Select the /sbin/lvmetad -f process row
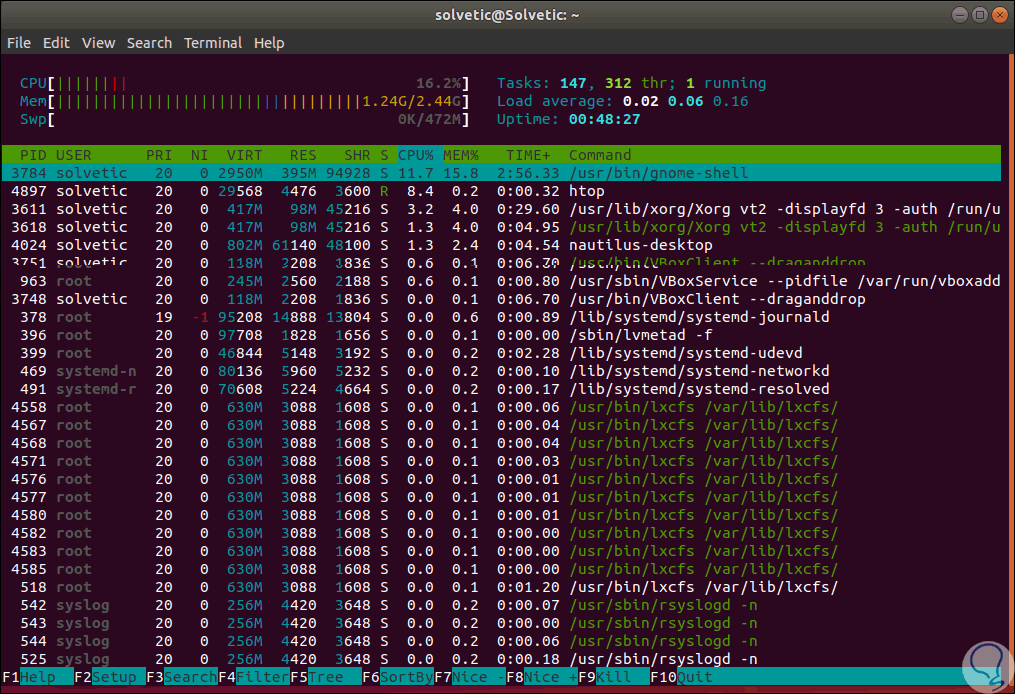Viewport: 1015px width, 694px height. coord(502,335)
